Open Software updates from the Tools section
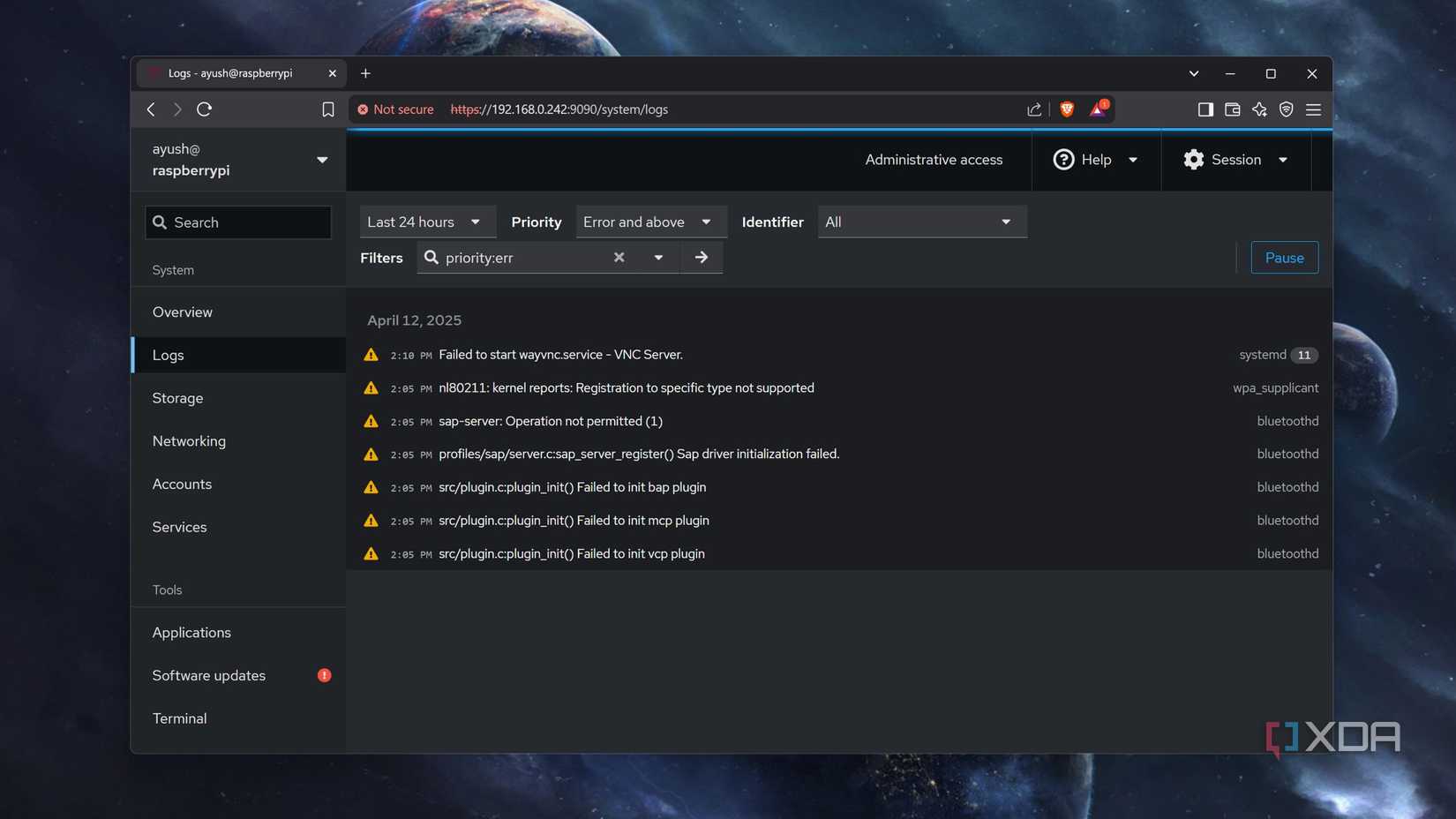The image size is (1456, 819). [x=208, y=675]
